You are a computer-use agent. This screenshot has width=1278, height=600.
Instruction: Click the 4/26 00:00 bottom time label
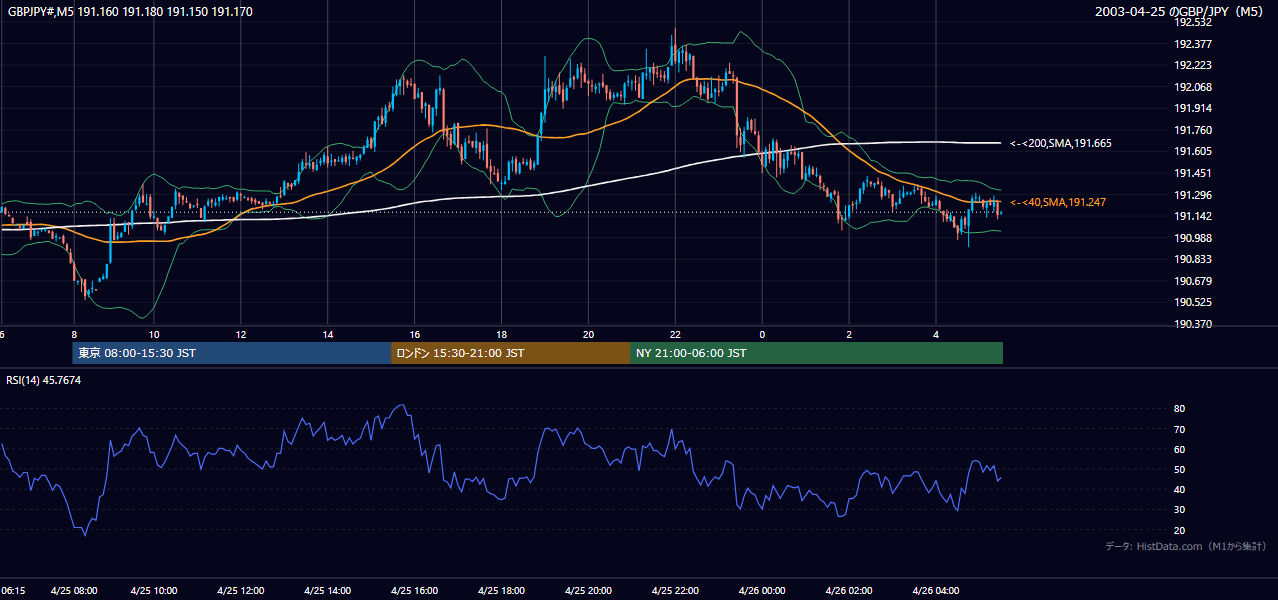762,591
